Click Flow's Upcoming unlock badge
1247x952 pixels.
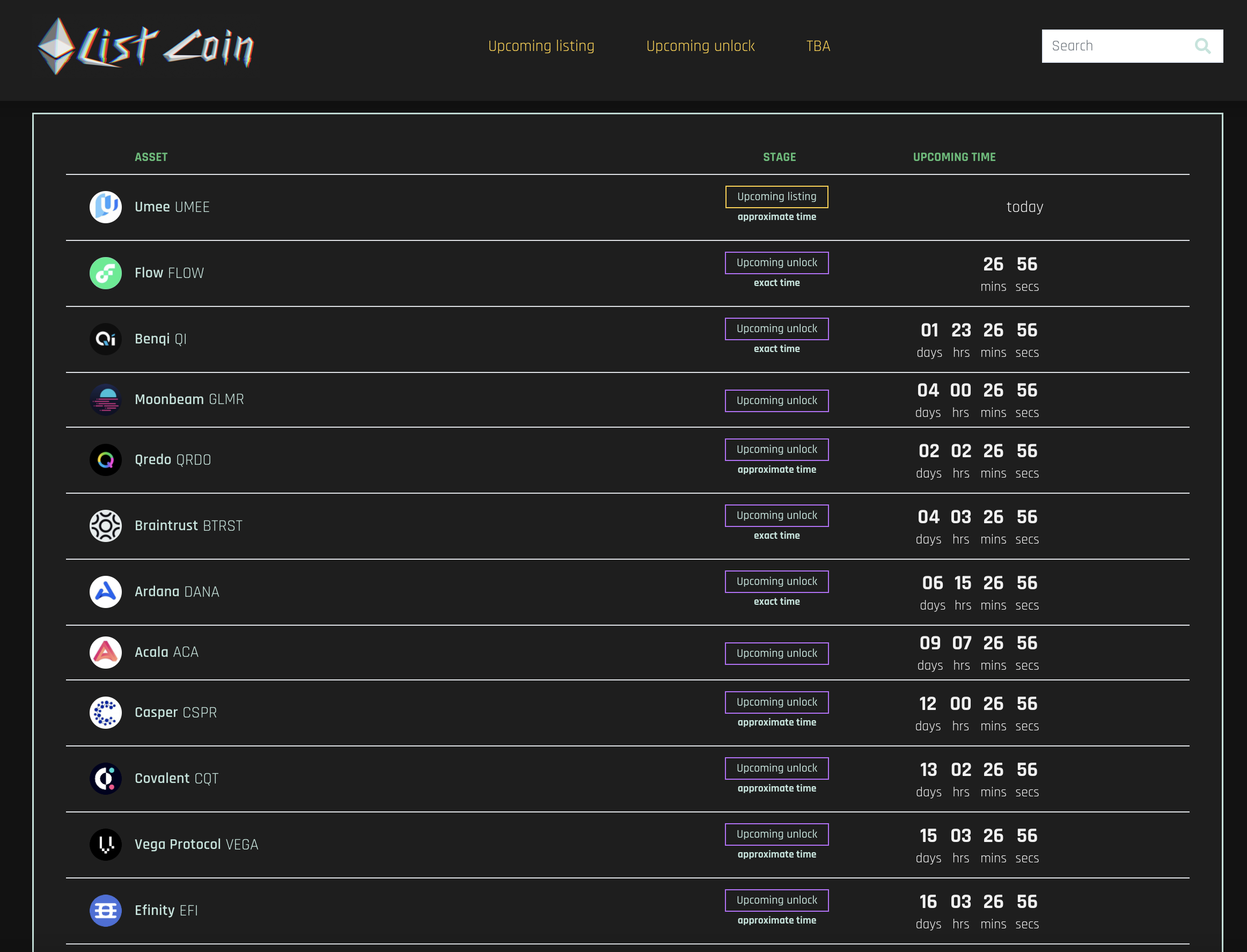[776, 262]
